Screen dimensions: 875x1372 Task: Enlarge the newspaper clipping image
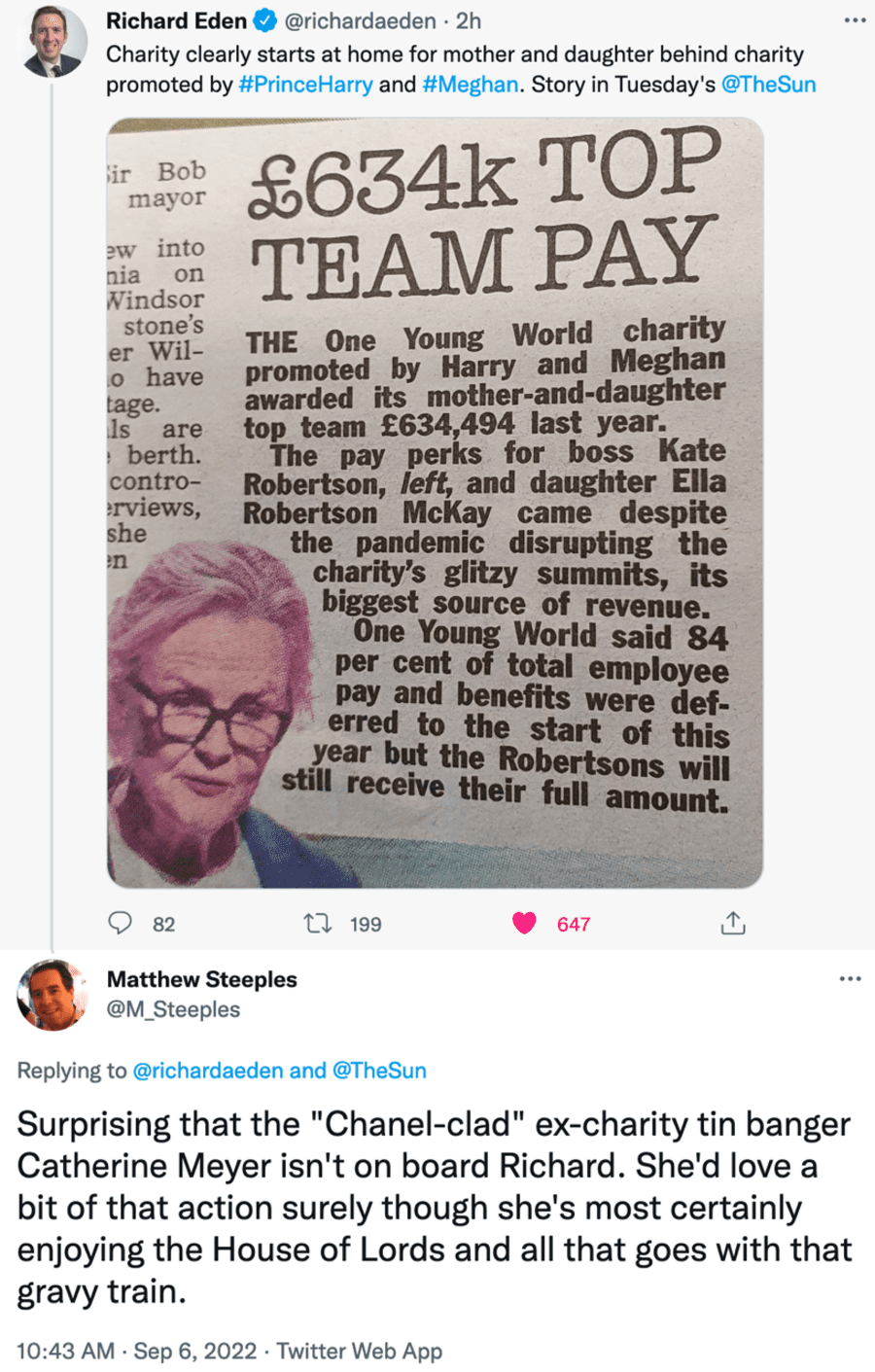coord(435,503)
